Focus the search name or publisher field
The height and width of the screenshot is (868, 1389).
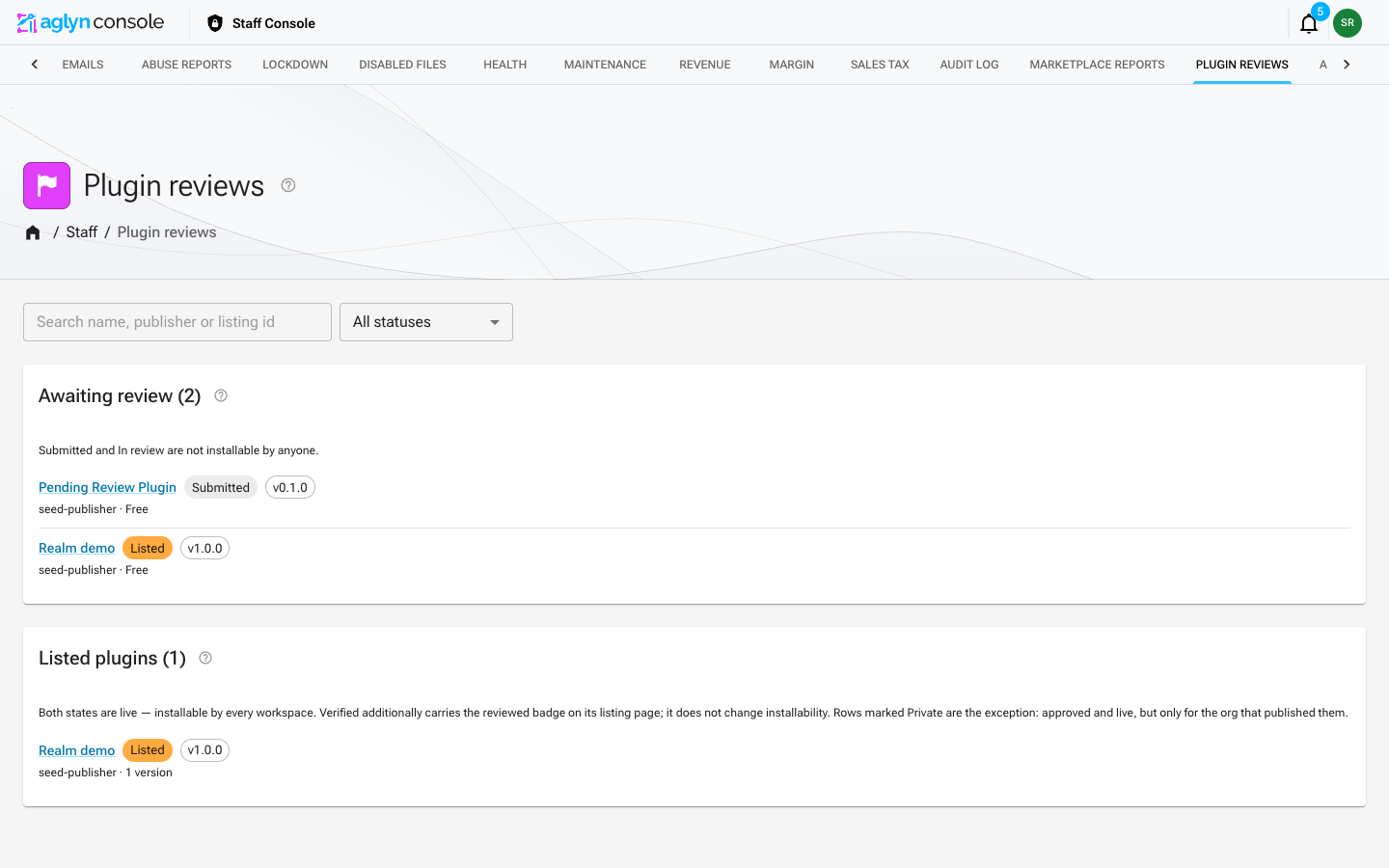(177, 322)
